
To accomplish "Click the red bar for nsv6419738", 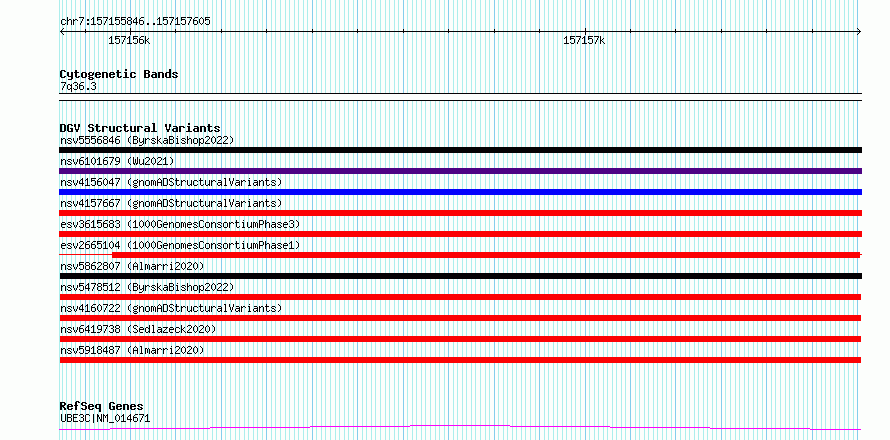I will click(x=460, y=339).
